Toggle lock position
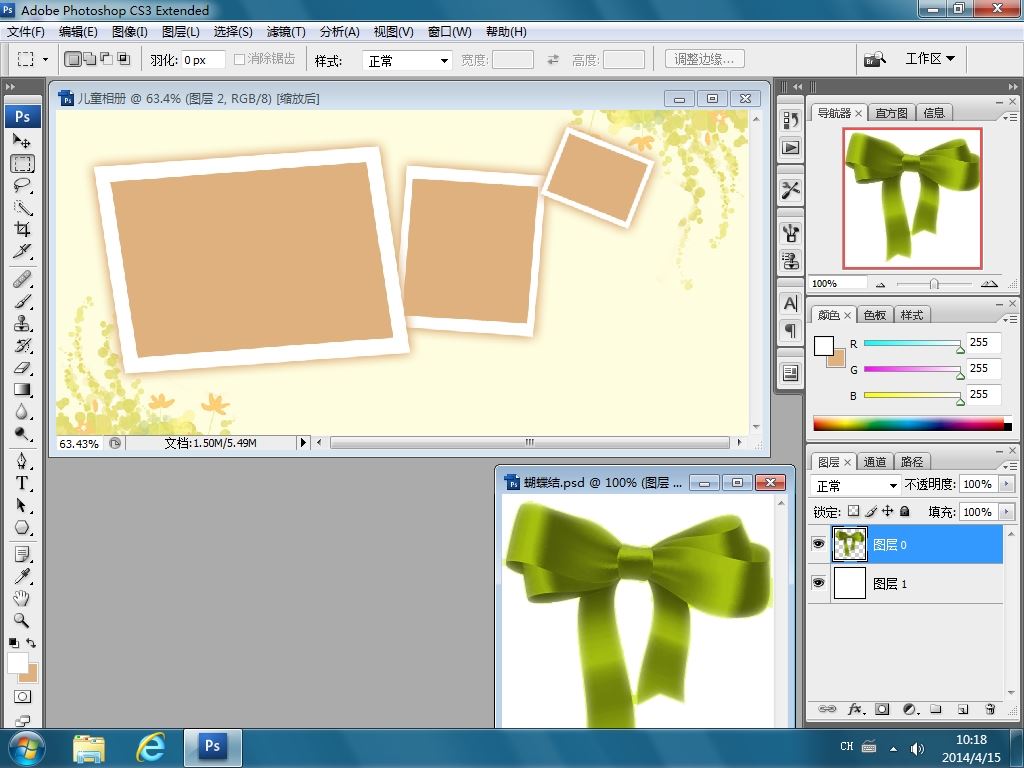The width and height of the screenshot is (1024, 768). [x=888, y=511]
